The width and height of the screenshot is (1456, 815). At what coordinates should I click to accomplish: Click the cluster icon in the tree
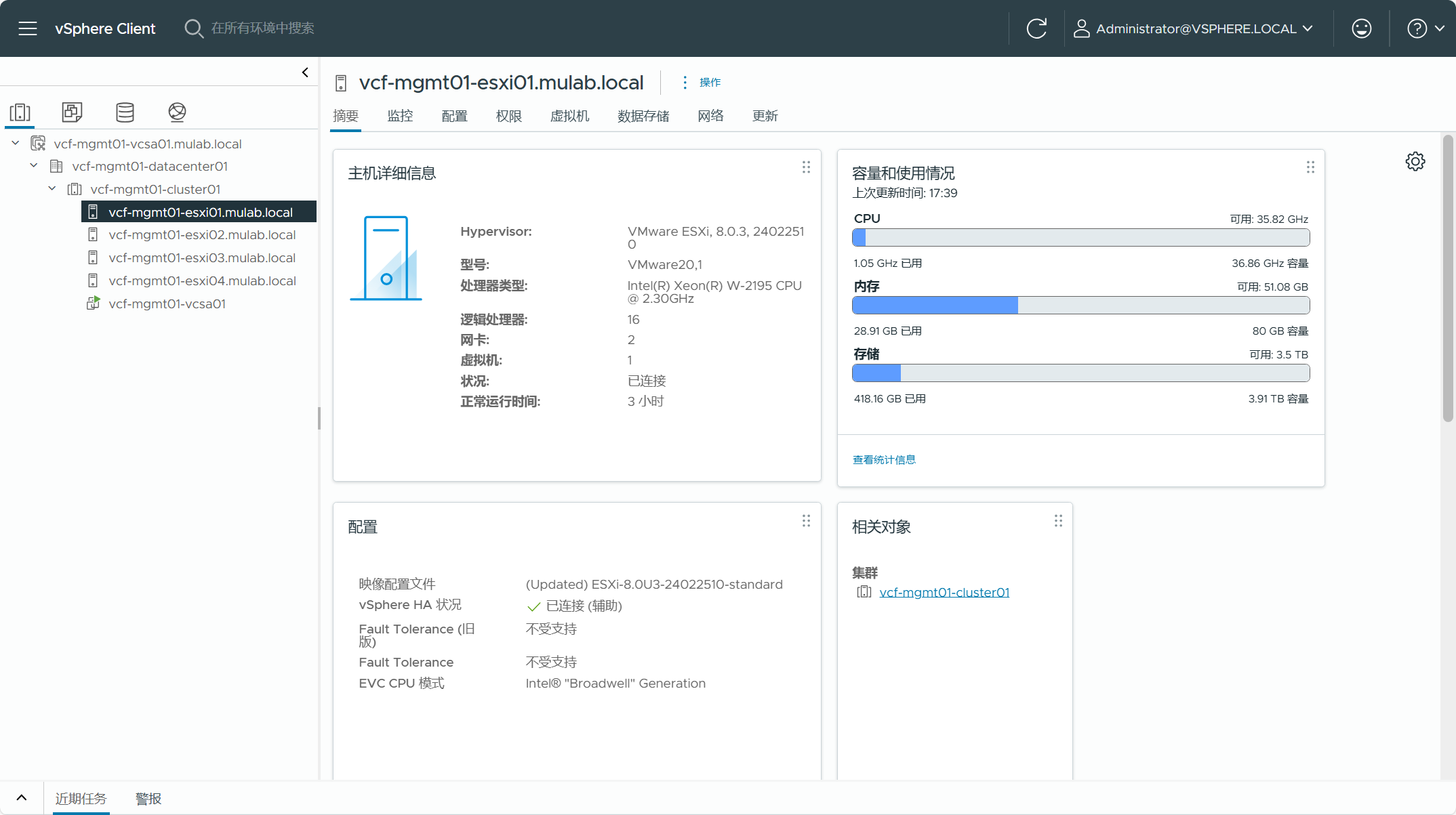pyautogui.click(x=75, y=189)
